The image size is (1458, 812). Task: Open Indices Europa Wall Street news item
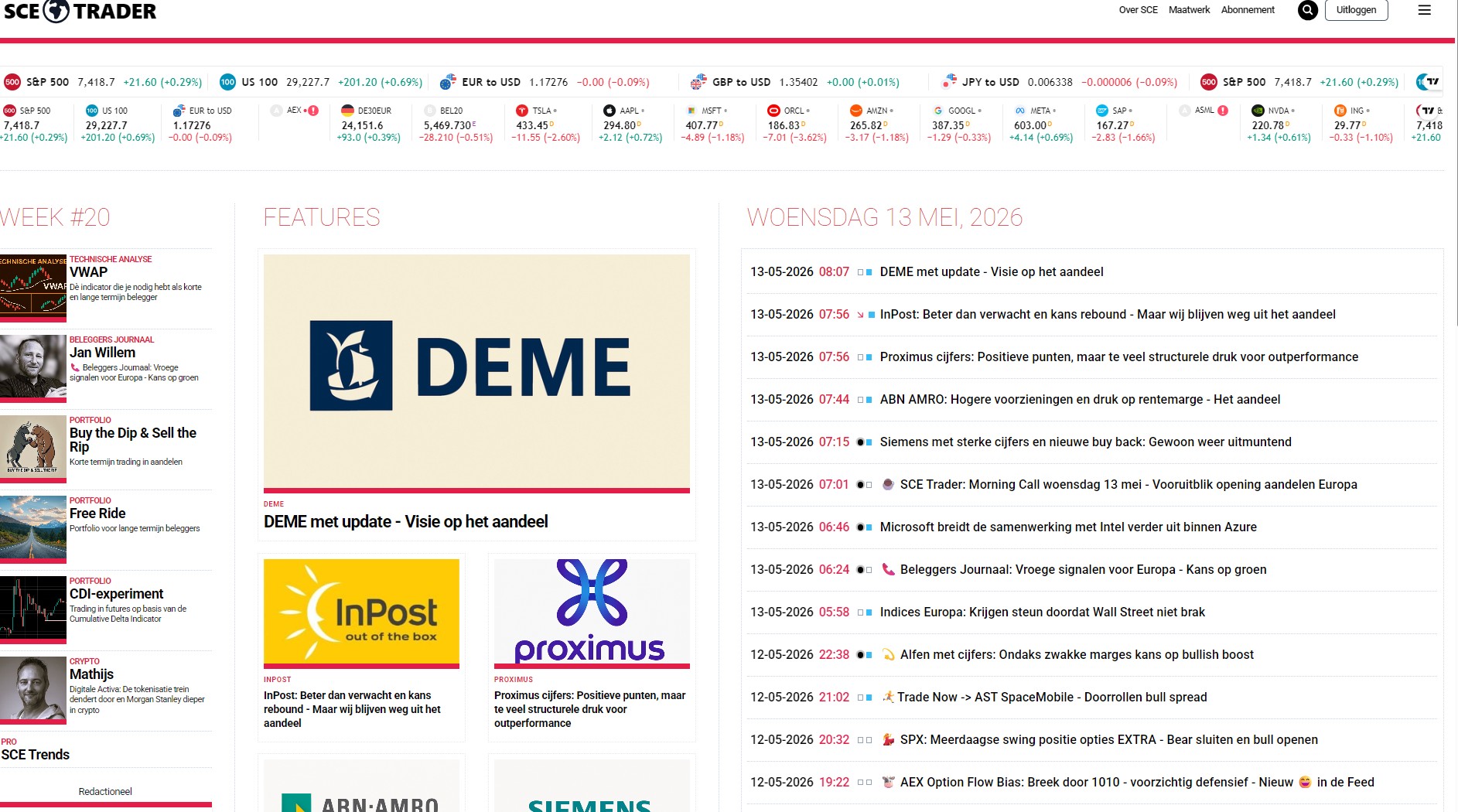(x=1043, y=612)
